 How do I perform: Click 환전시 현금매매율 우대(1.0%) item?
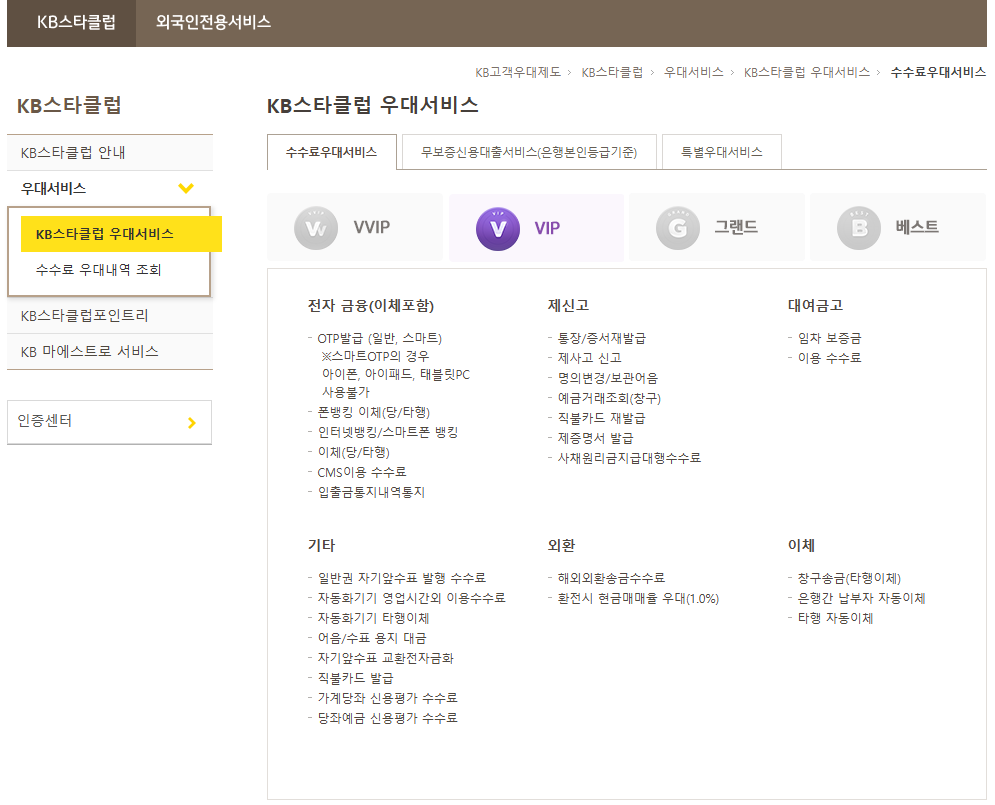click(x=638, y=599)
